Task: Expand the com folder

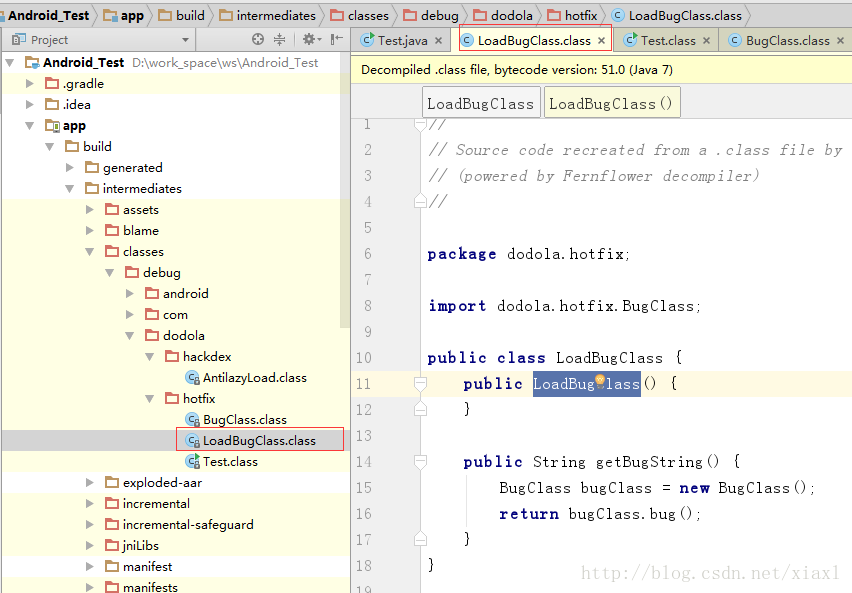Action: point(130,315)
